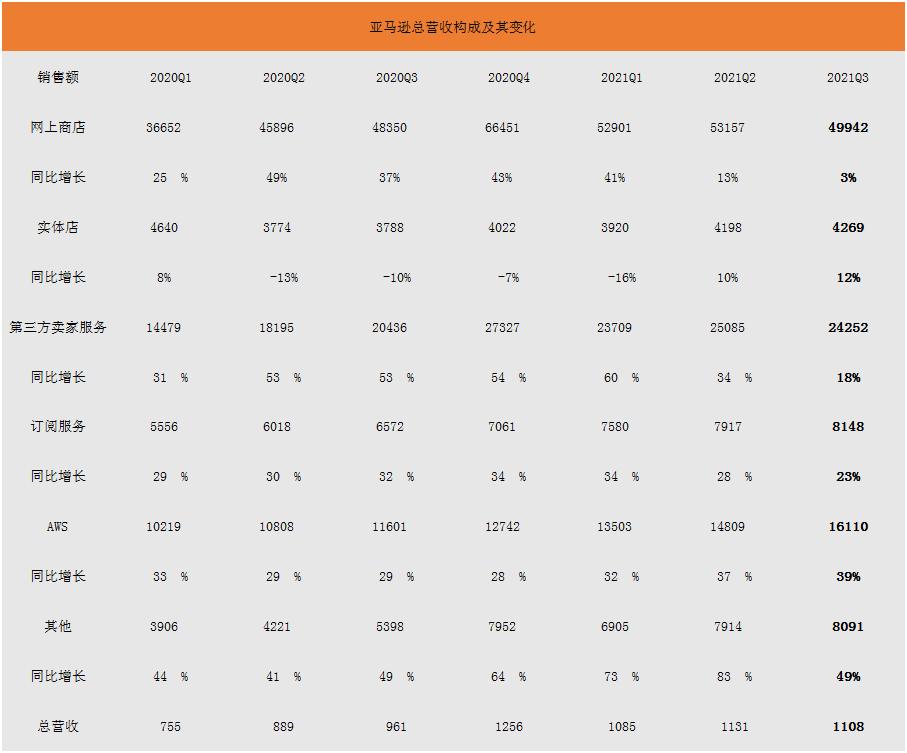Image resolution: width=907 pixels, height=753 pixels.
Task: Select the total revenue value 1256
Action: pyautogui.click(x=509, y=726)
